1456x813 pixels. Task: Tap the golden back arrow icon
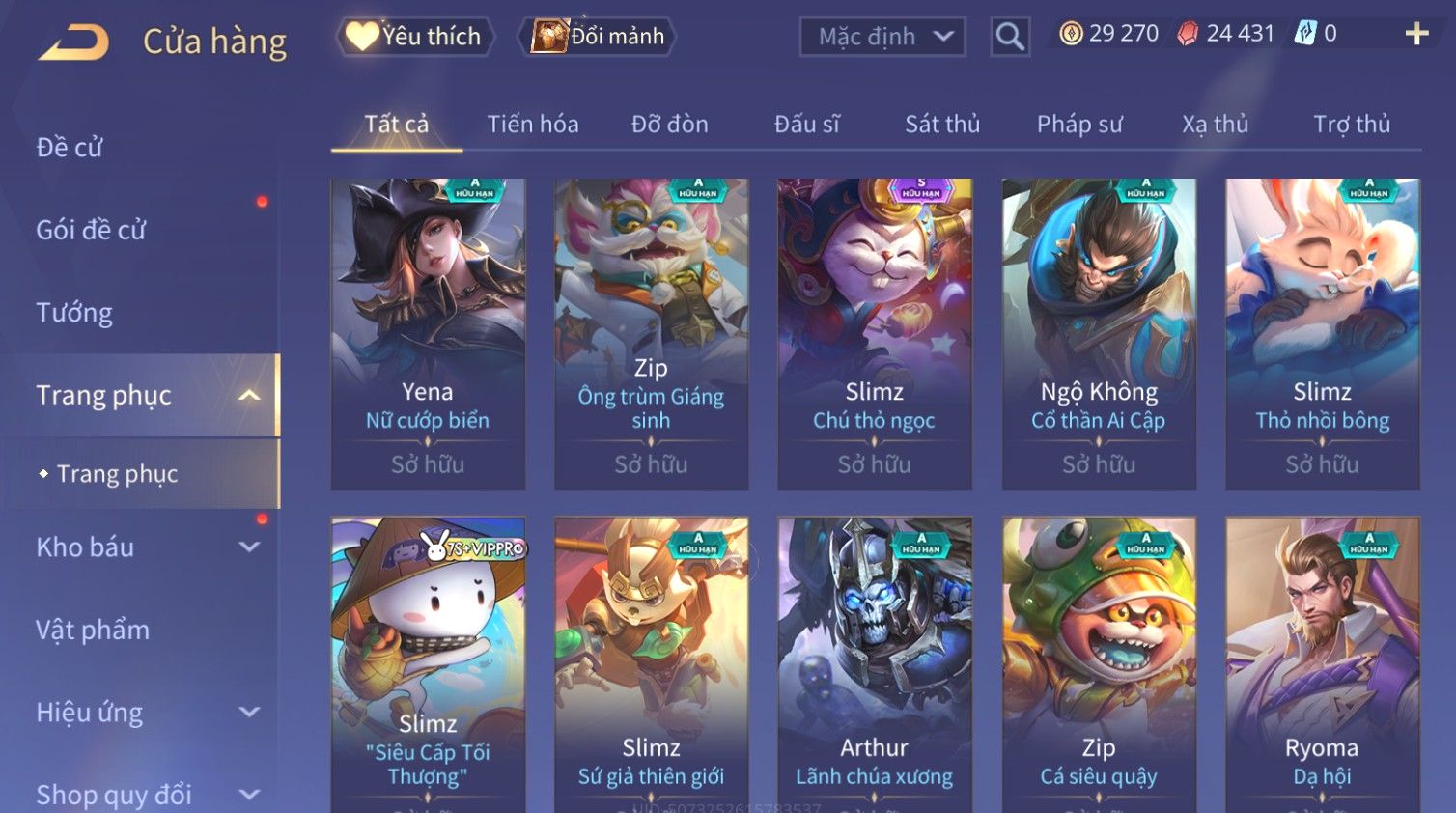click(x=74, y=42)
